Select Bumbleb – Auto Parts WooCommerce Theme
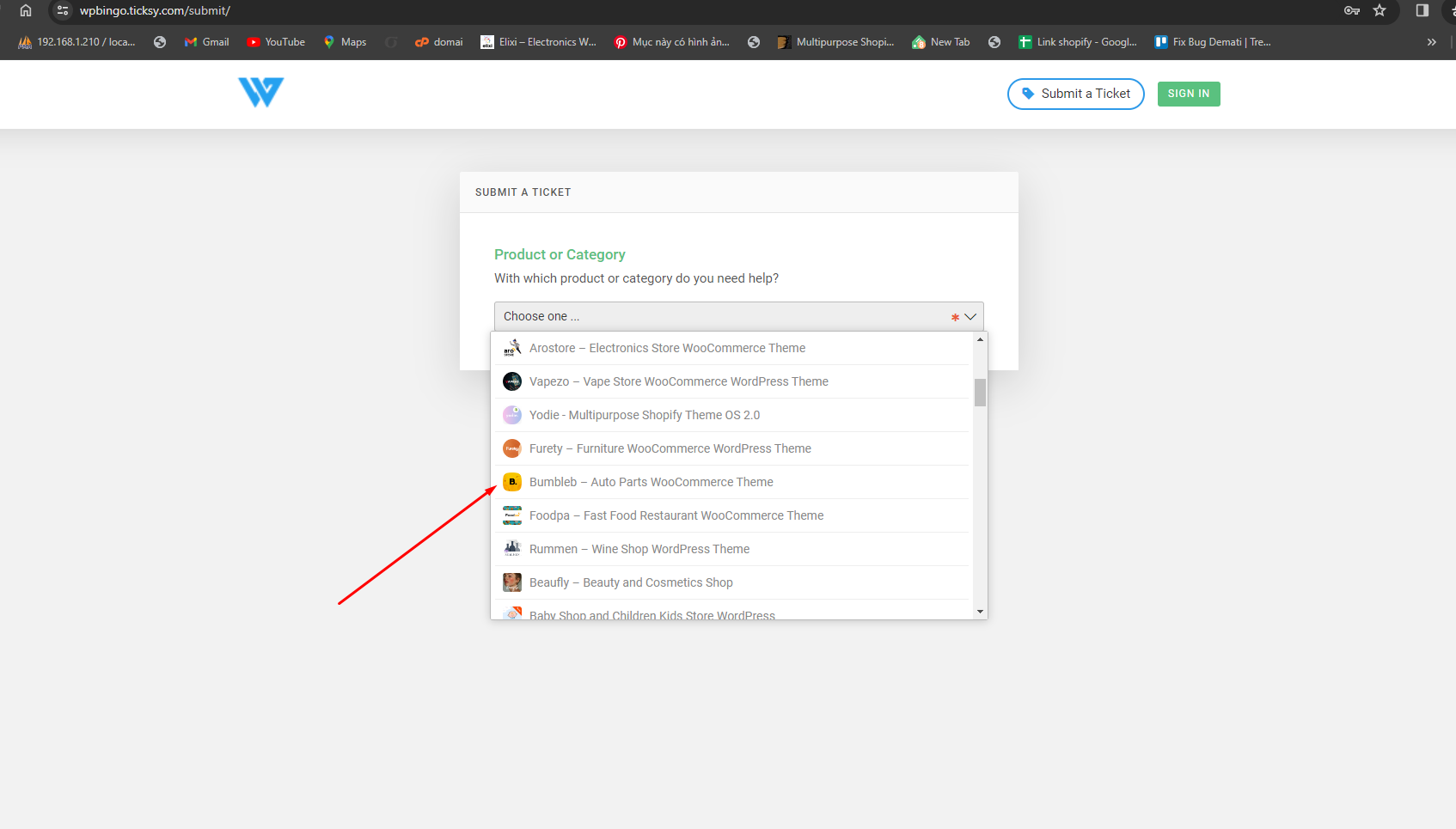 731,482
